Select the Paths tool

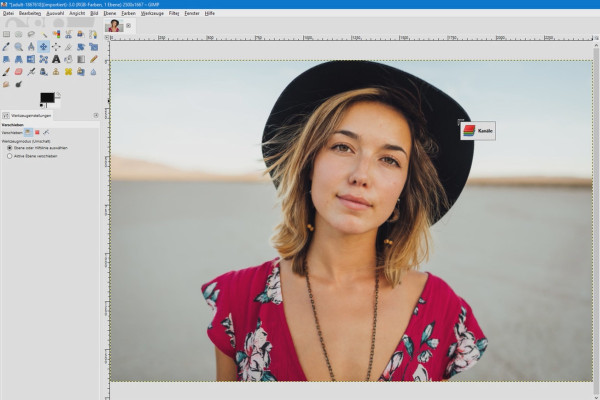[93, 34]
